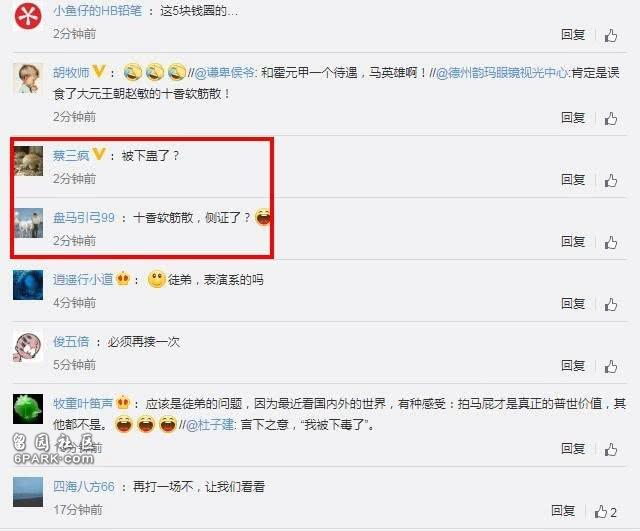Reply to 胡牧师's comment
Image resolution: width=640 pixels, height=531 pixels.
(x=573, y=118)
